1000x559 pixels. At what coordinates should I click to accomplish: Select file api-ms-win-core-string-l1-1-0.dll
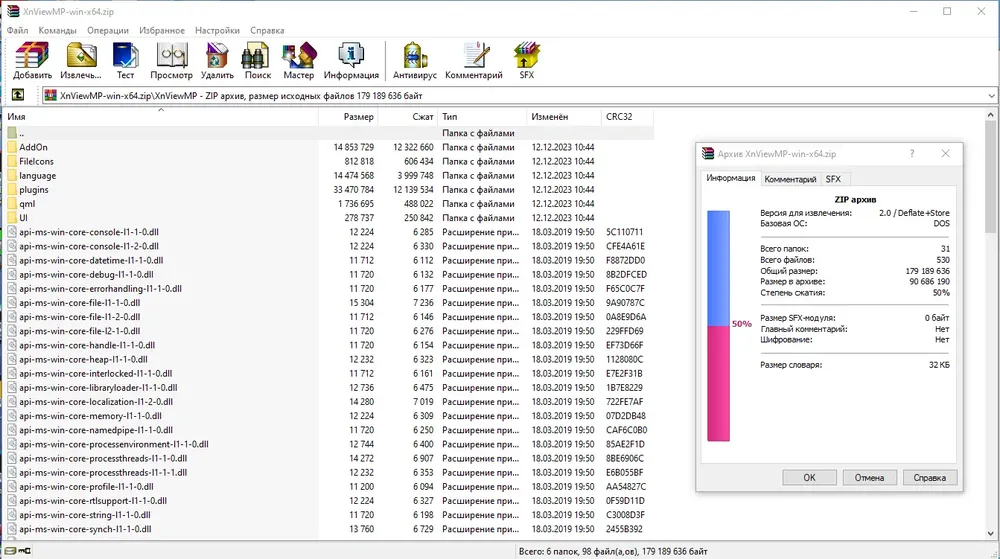pyautogui.click(x=85, y=515)
